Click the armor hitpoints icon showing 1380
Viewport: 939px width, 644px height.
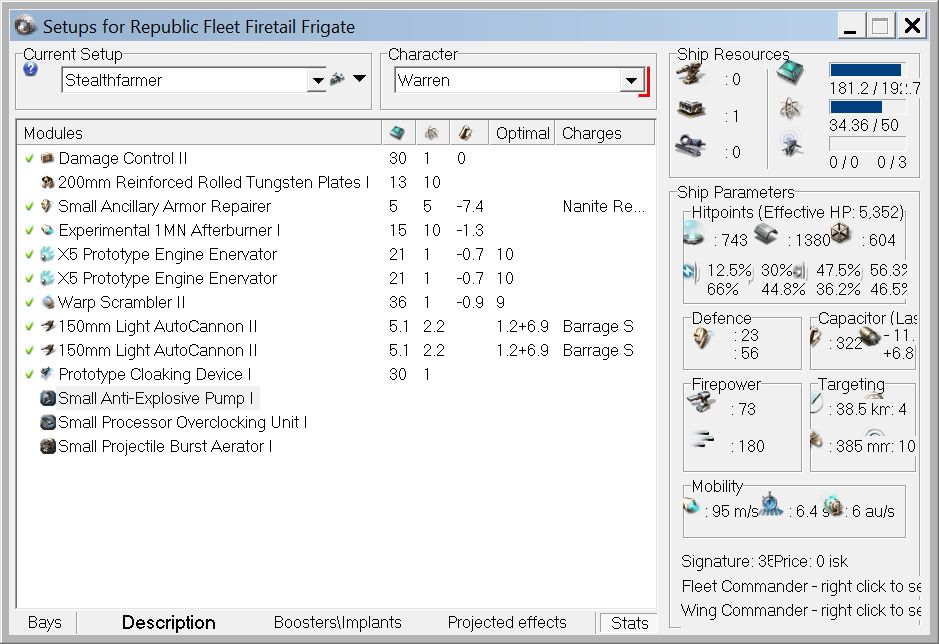(767, 234)
